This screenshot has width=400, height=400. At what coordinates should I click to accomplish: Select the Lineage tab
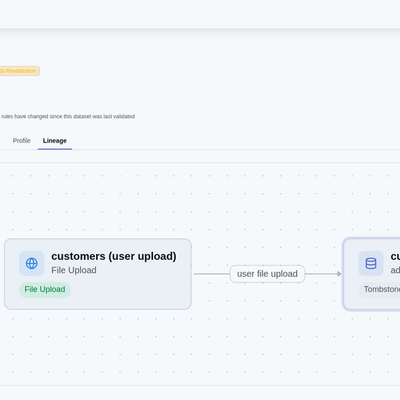tap(55, 141)
